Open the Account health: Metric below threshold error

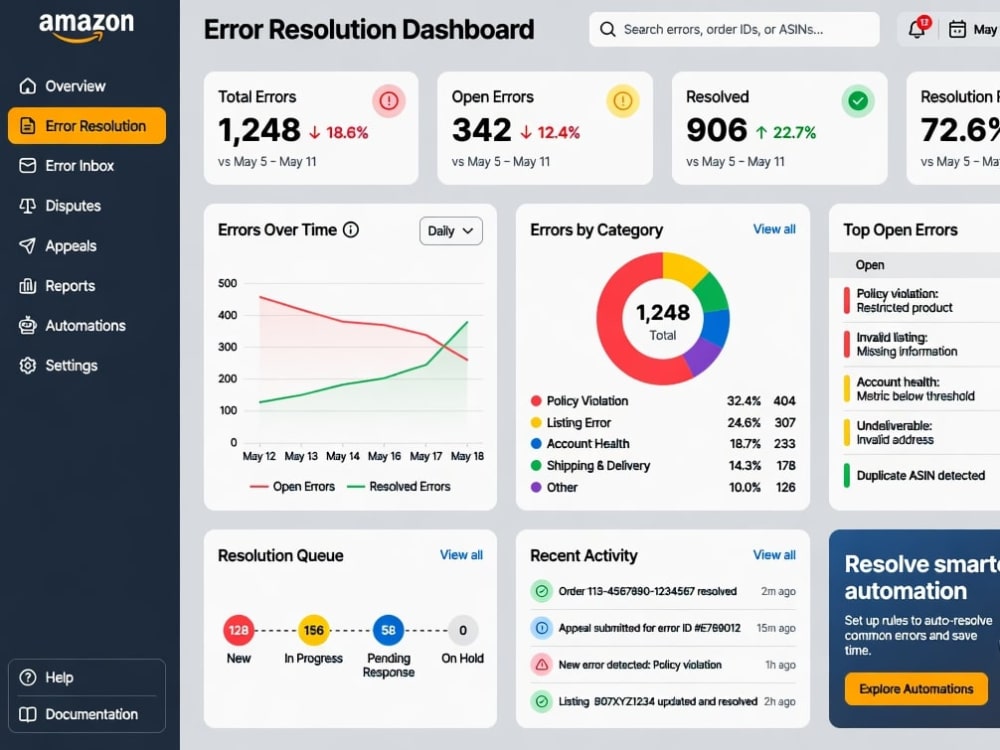click(921, 388)
